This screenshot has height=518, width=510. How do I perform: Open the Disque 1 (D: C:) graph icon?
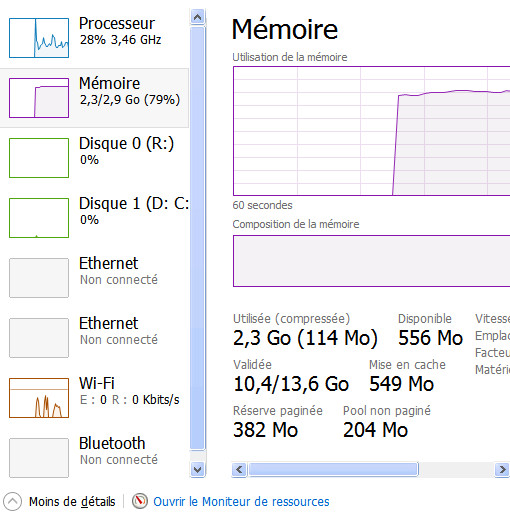[x=39, y=218]
